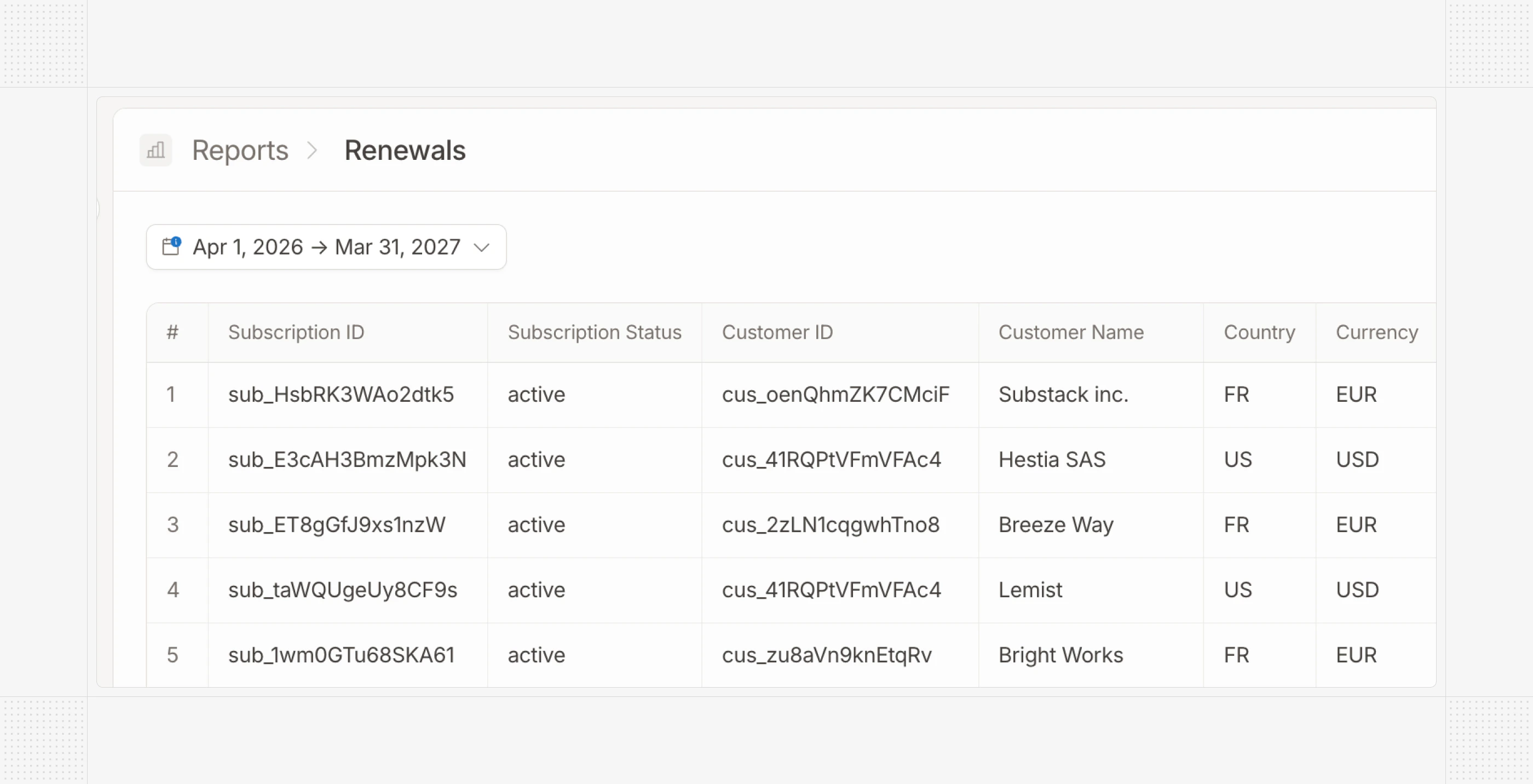Click the Country column header

[x=1259, y=332]
